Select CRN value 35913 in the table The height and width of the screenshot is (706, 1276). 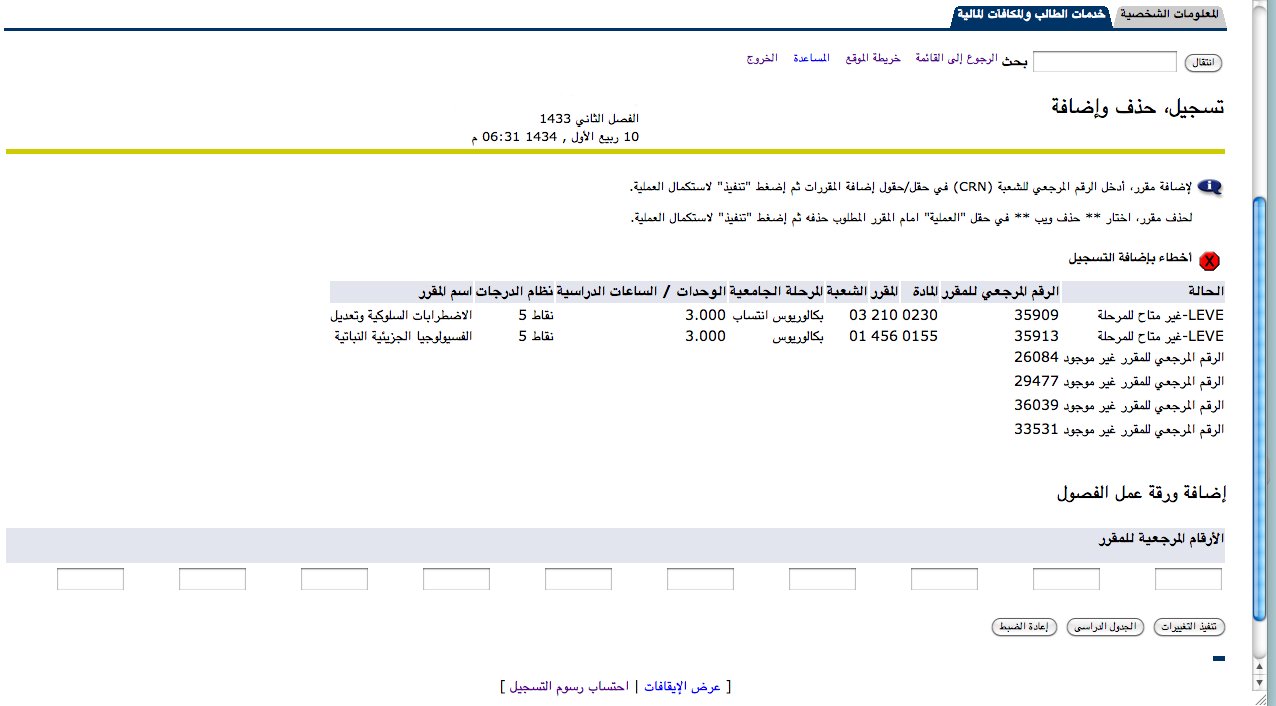click(x=1036, y=336)
